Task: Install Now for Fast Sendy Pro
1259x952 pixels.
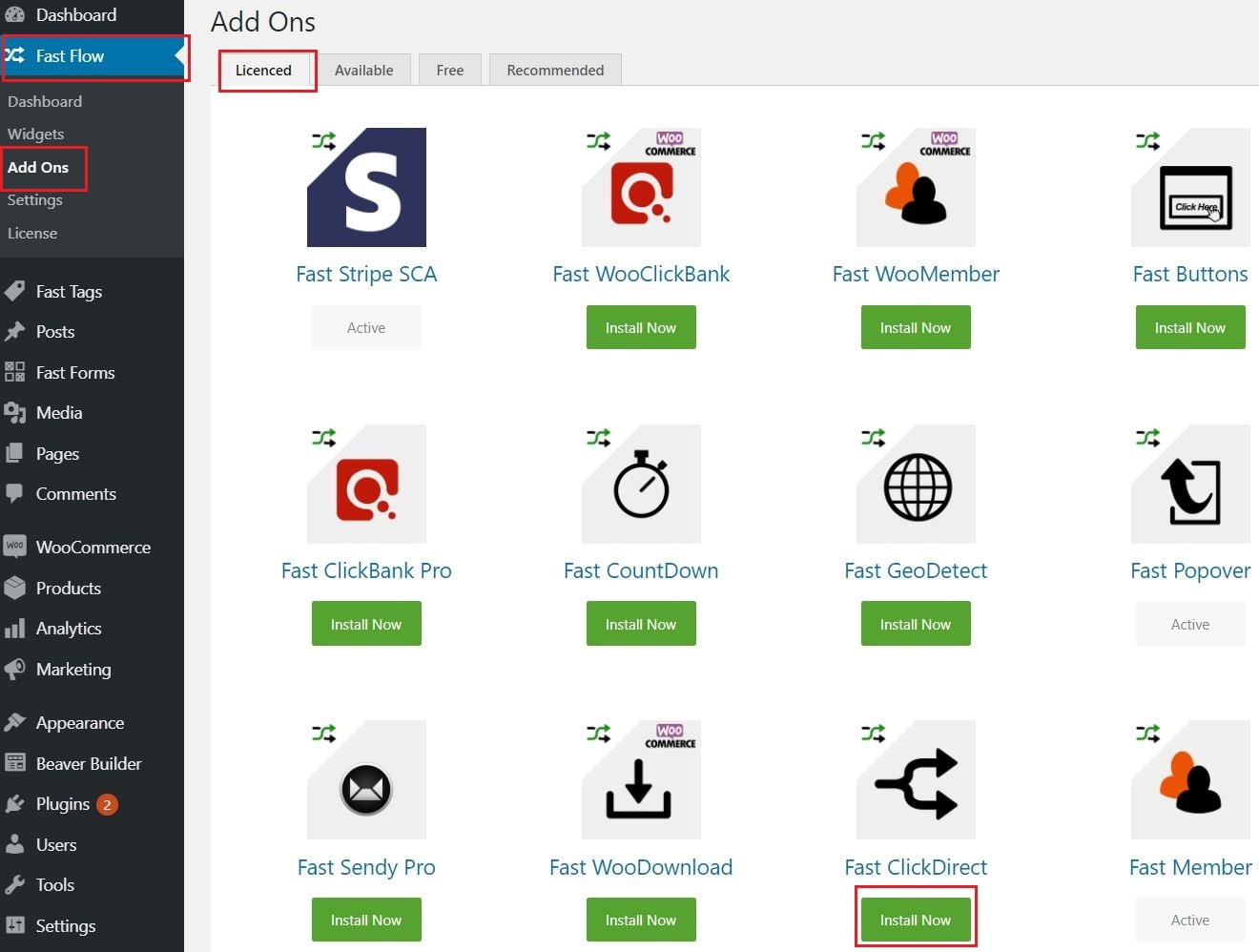Action: 366,920
